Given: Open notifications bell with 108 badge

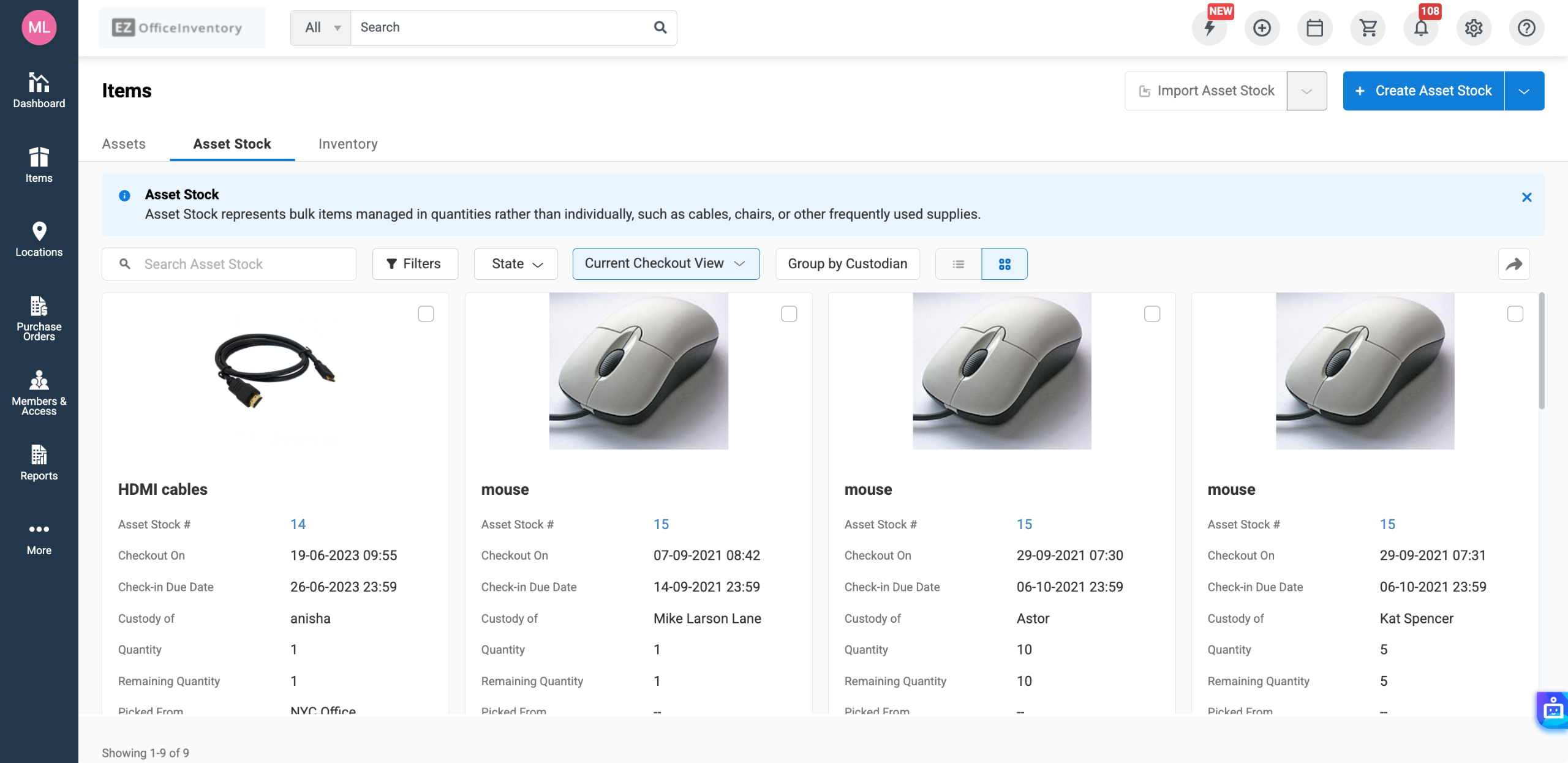Looking at the screenshot, I should click(x=1420, y=28).
